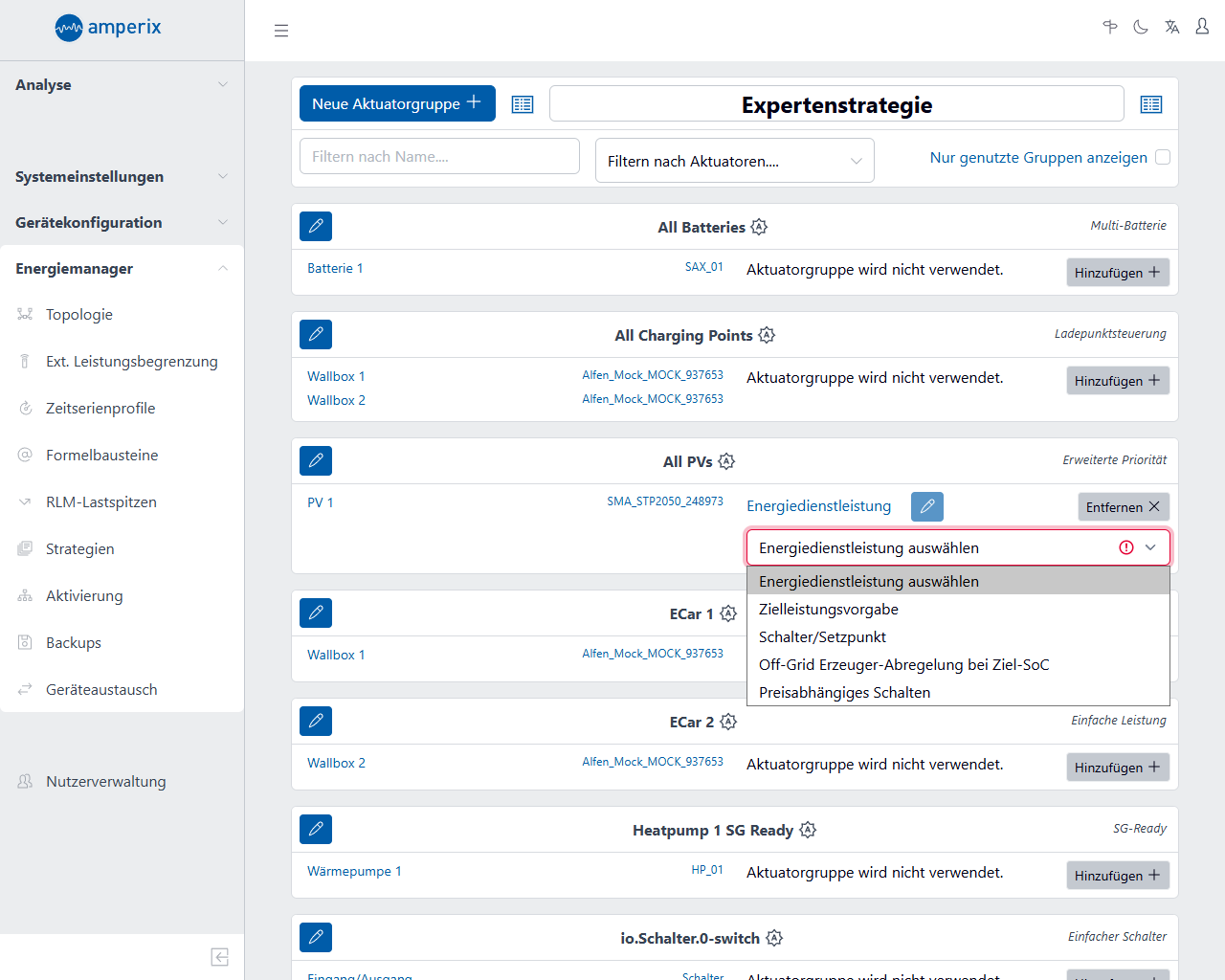Expand the Analyse sidebar section
This screenshot has width=1225, height=980.
click(x=122, y=84)
